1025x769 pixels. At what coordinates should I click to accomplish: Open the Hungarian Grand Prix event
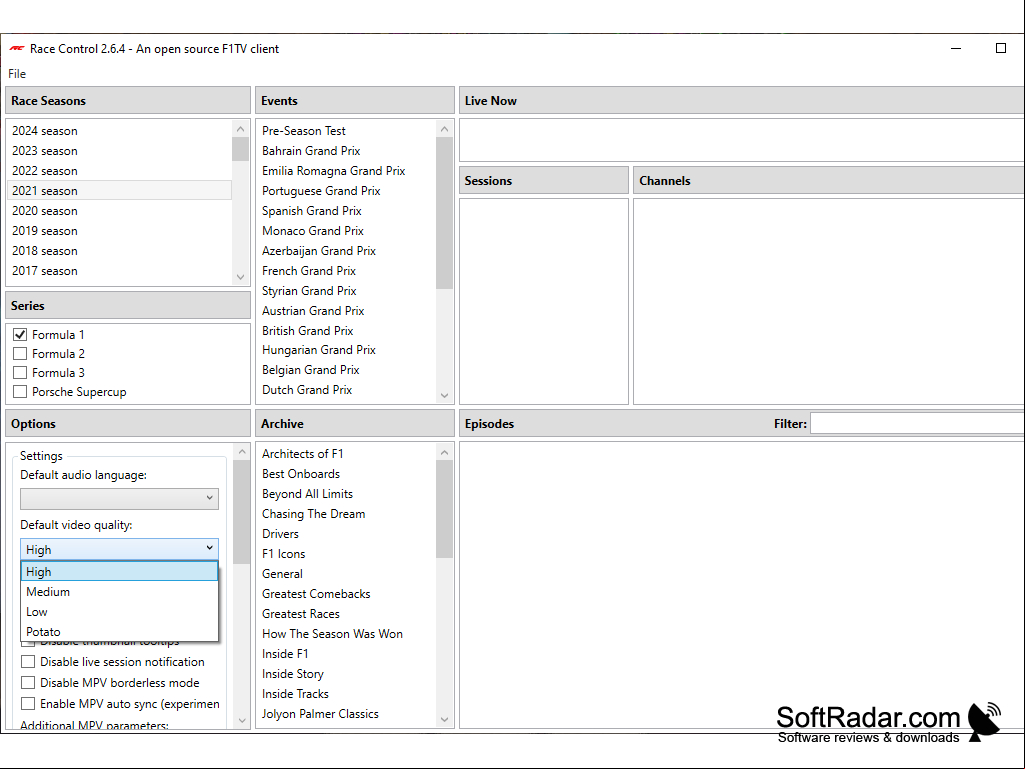click(x=346, y=350)
